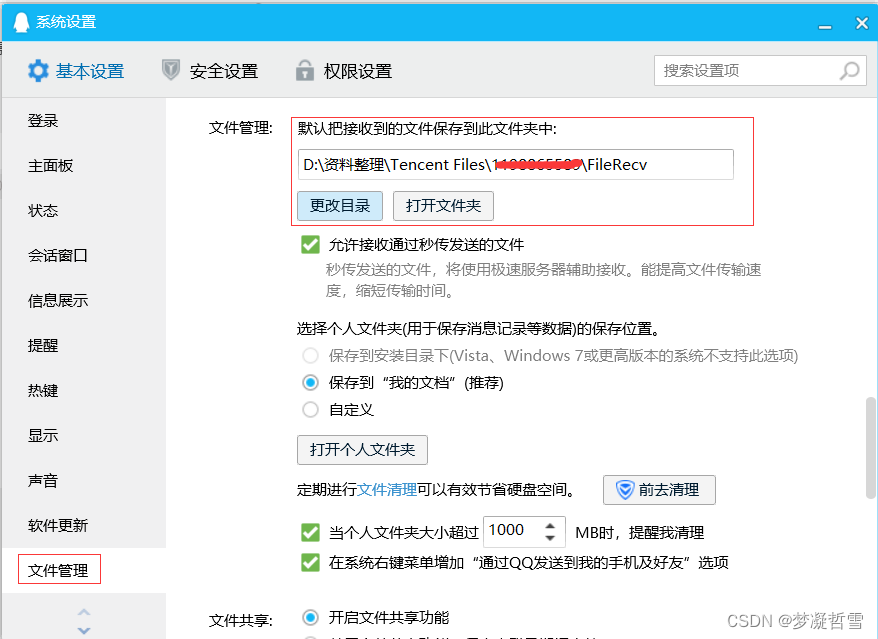
Task: Click the gear icon of 基本设置
Action: tap(38, 71)
